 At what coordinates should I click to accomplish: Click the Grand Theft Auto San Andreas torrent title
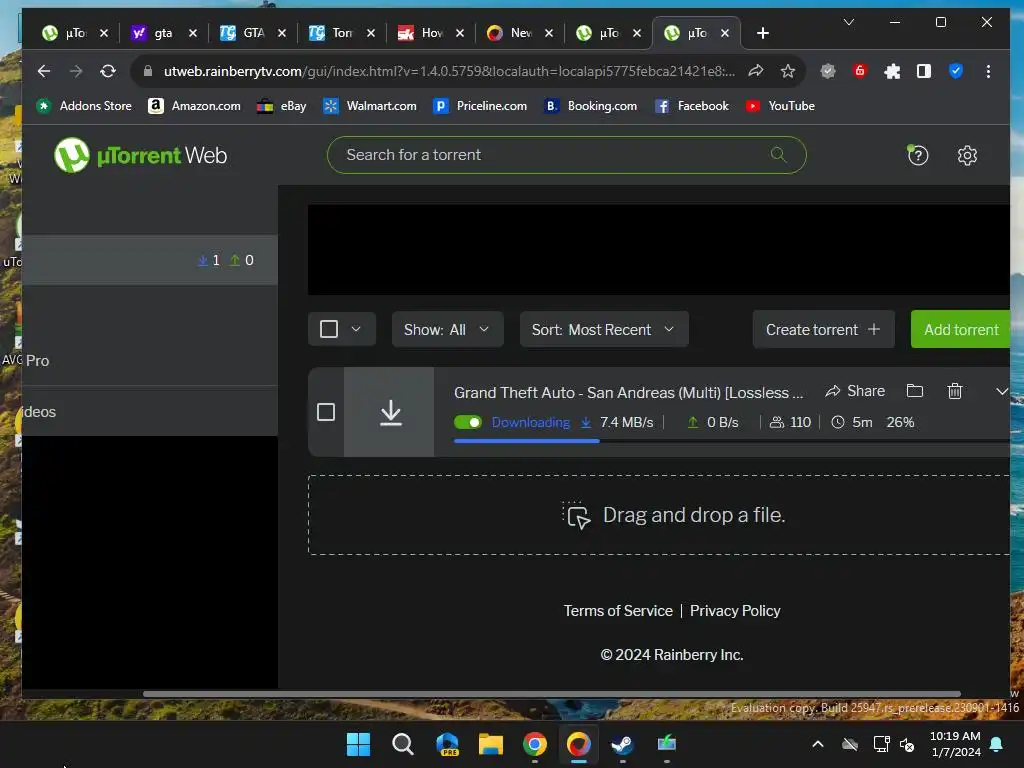(628, 392)
